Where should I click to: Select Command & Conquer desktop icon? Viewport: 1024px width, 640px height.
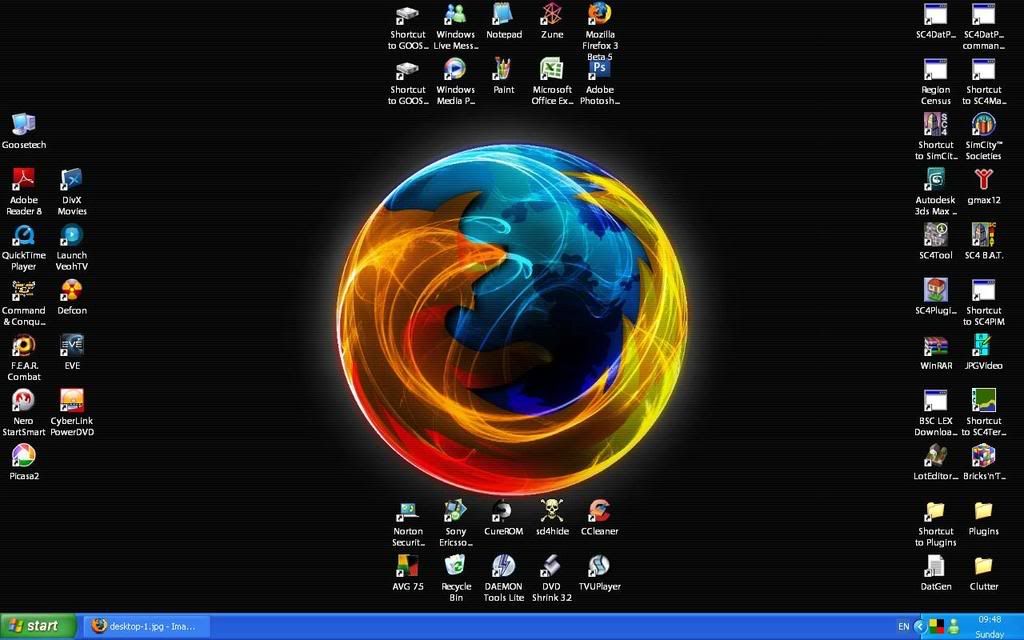[x=24, y=290]
